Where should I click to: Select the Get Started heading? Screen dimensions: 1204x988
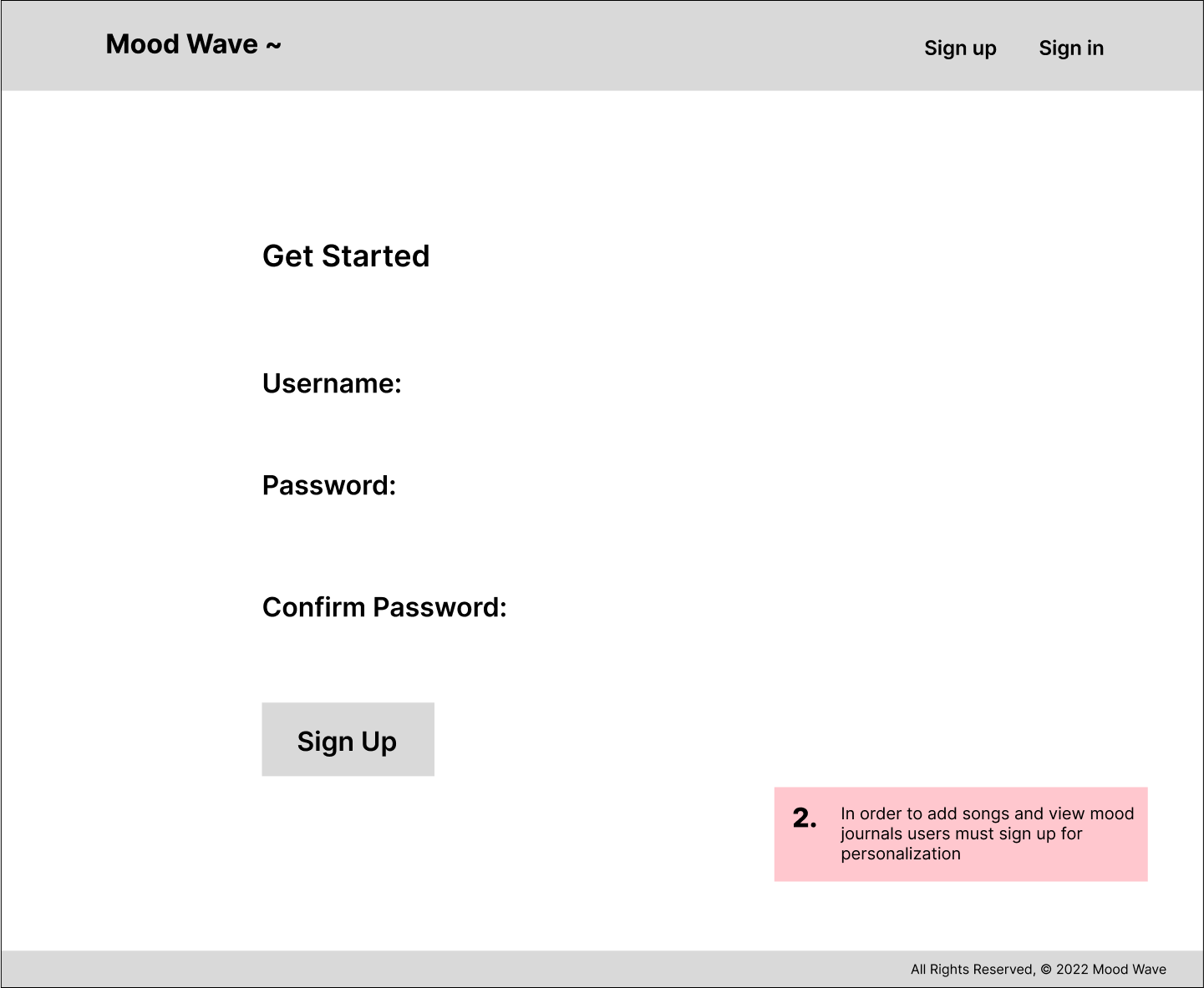tap(346, 256)
